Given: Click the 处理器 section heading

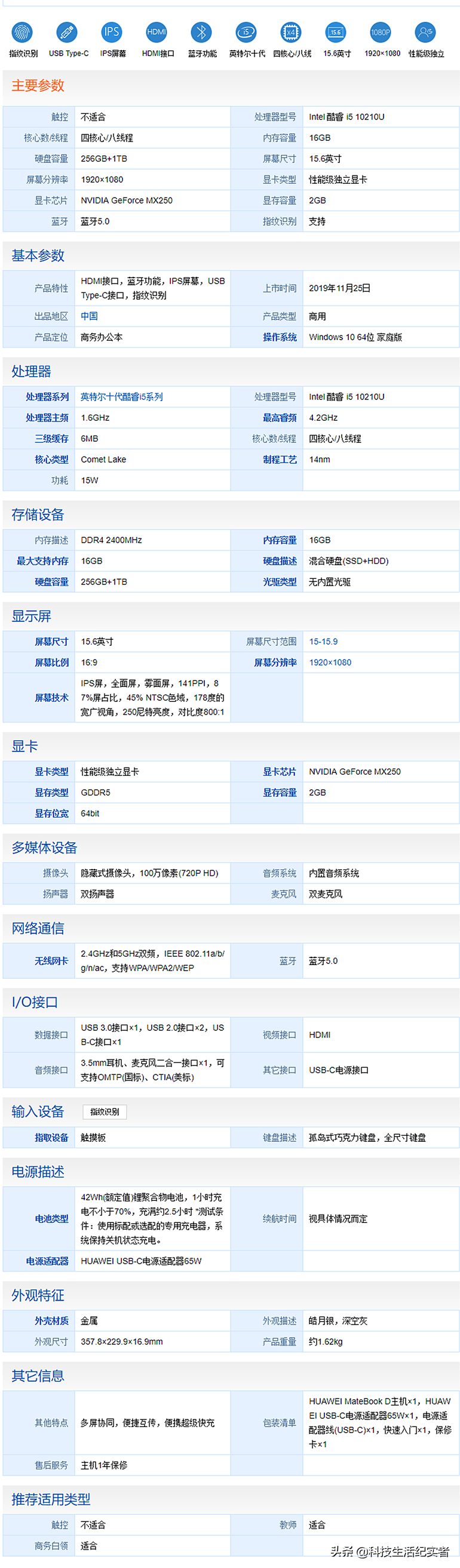Looking at the screenshot, I should point(31,372).
